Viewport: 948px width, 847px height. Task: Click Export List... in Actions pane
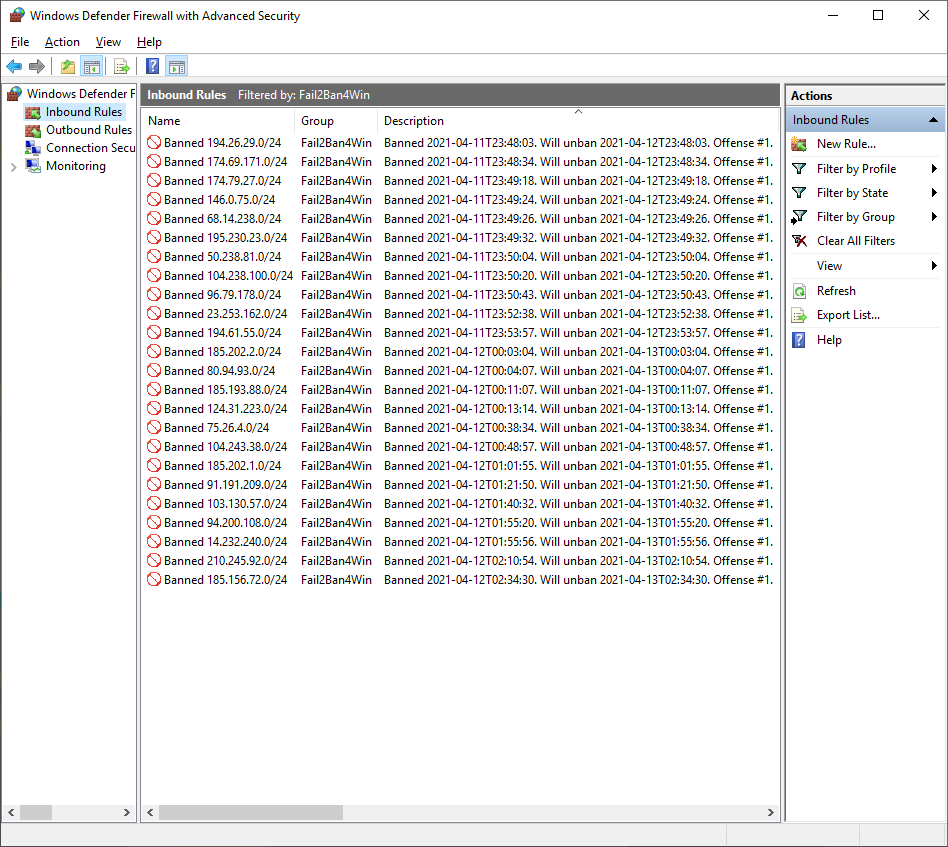pyautogui.click(x=848, y=315)
